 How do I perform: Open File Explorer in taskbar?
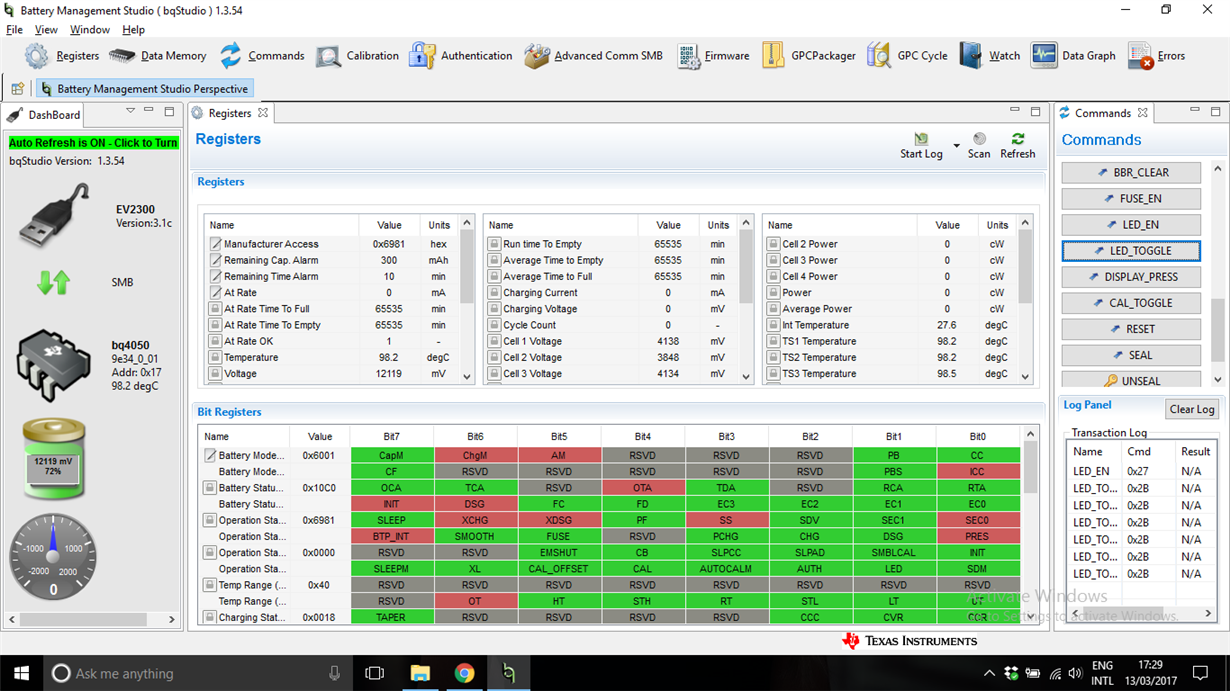419,673
